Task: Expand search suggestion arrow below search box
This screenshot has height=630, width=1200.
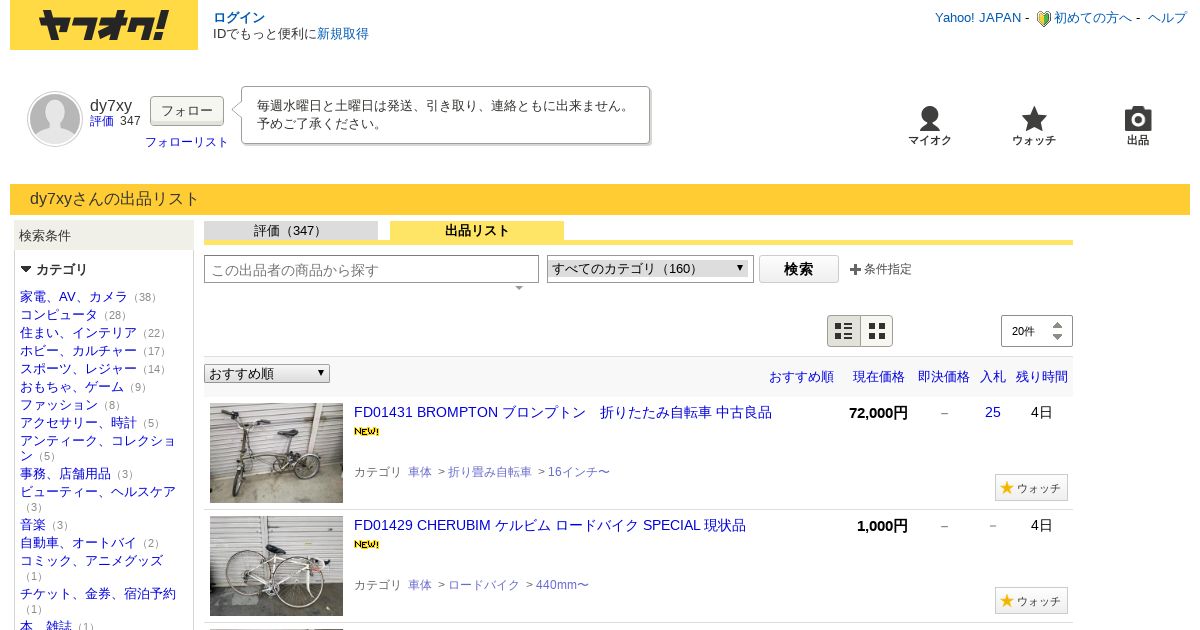Action: coord(519,288)
